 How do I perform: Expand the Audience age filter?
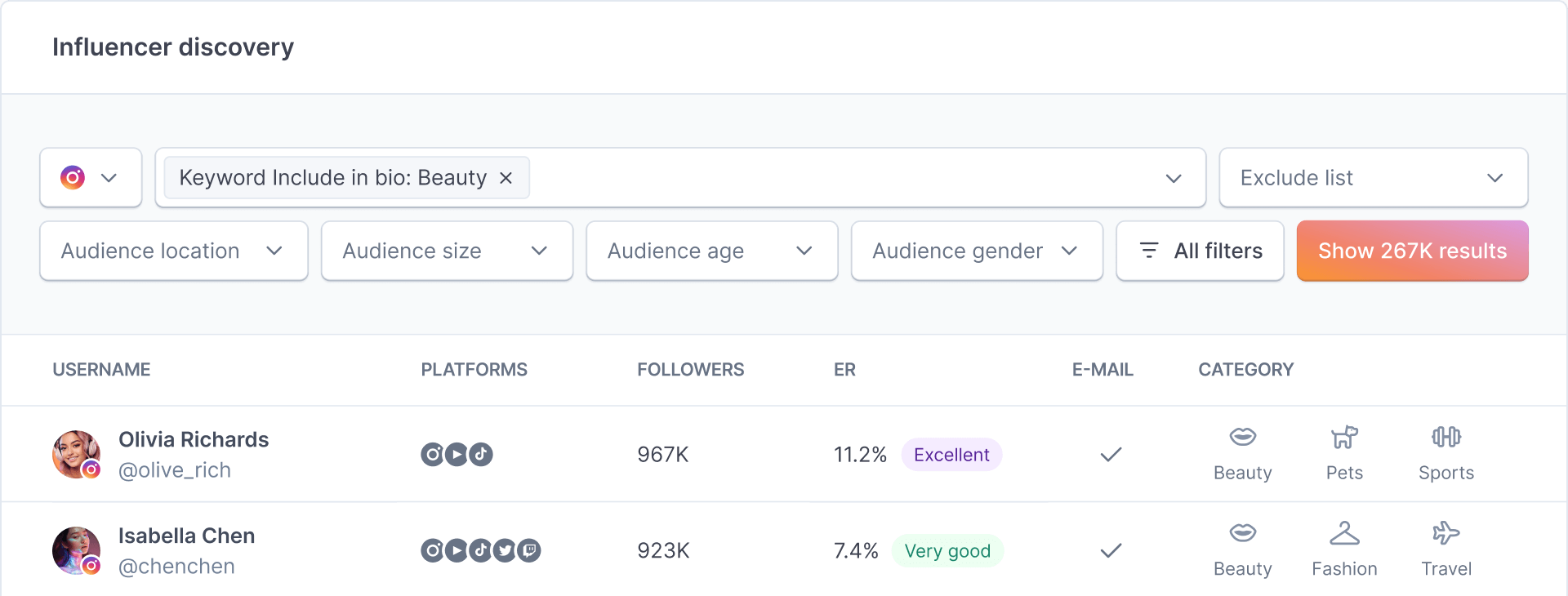coord(711,251)
